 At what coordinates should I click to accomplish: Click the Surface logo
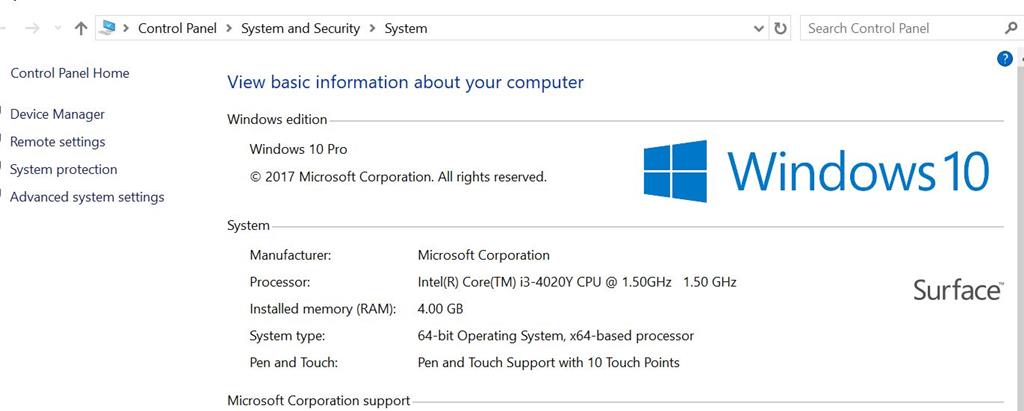point(957,290)
